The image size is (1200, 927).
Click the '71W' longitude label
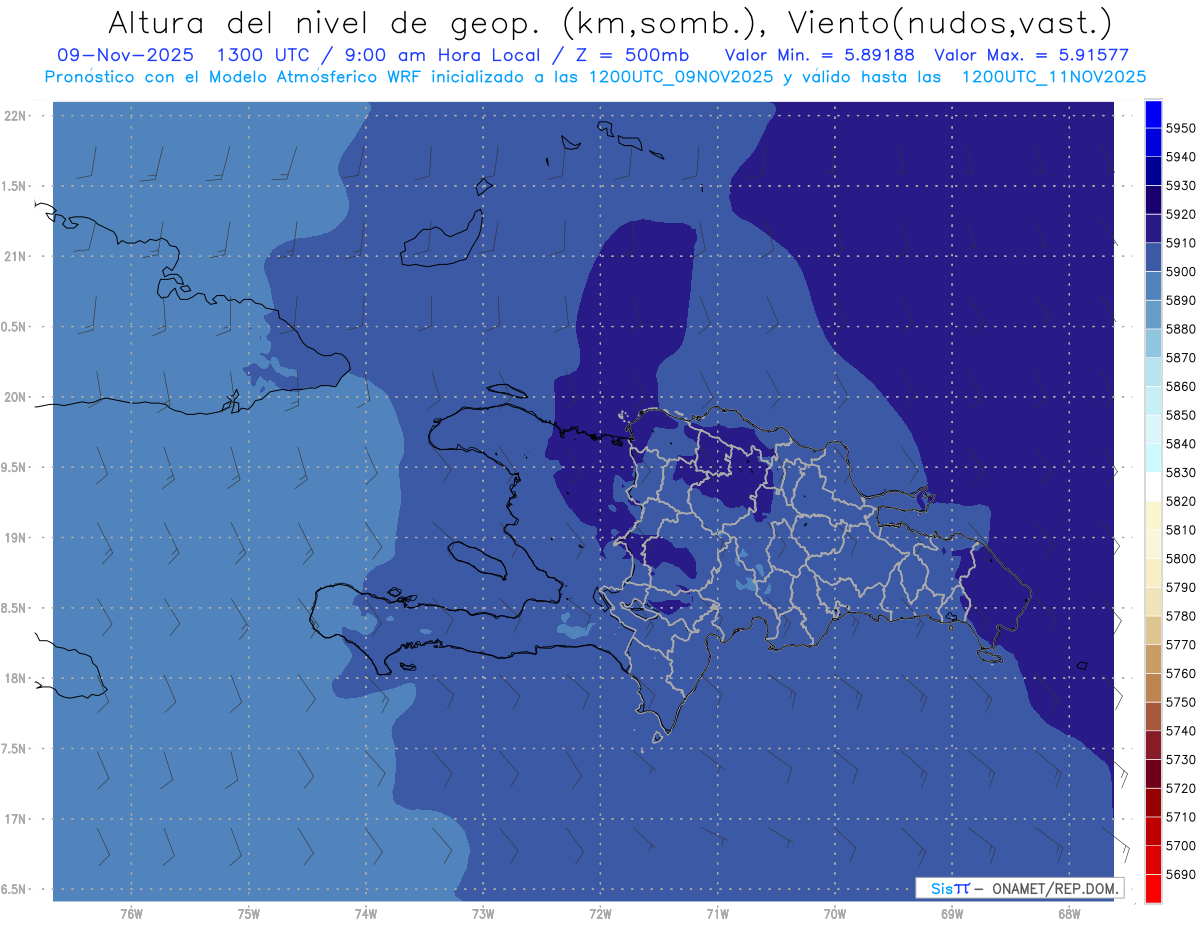[717, 914]
